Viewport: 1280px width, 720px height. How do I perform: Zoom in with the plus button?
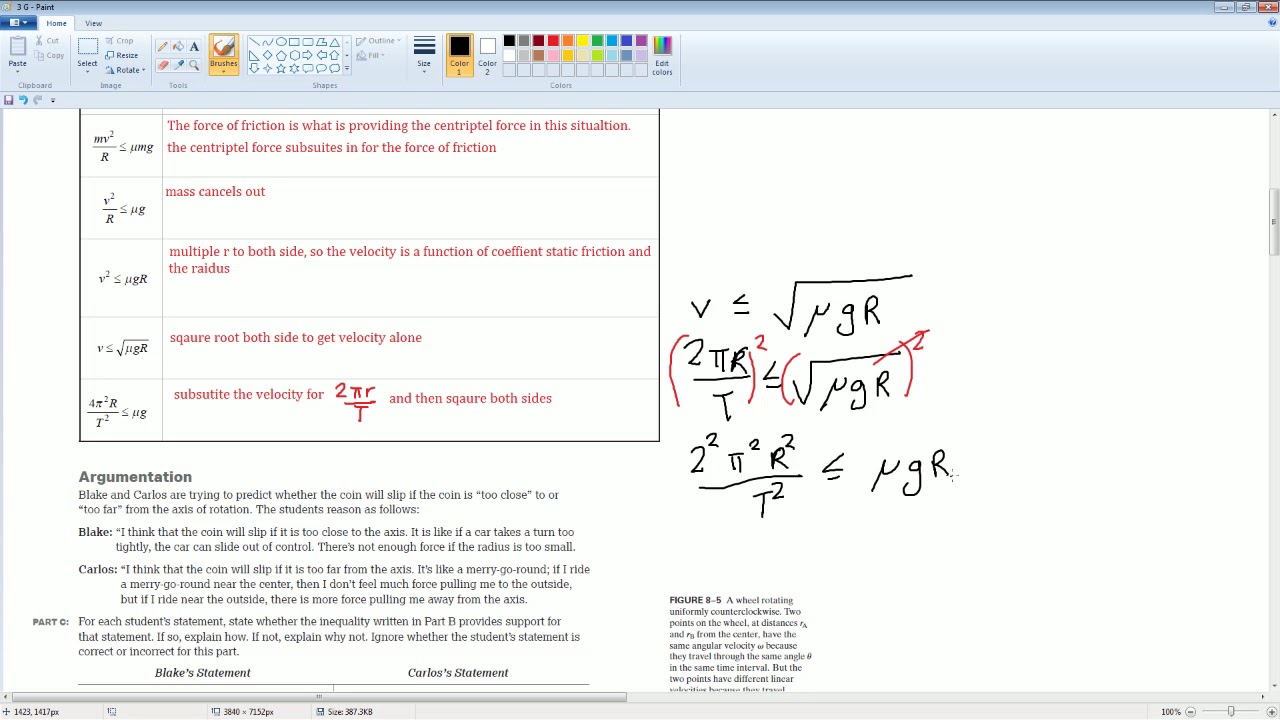click(x=1271, y=712)
